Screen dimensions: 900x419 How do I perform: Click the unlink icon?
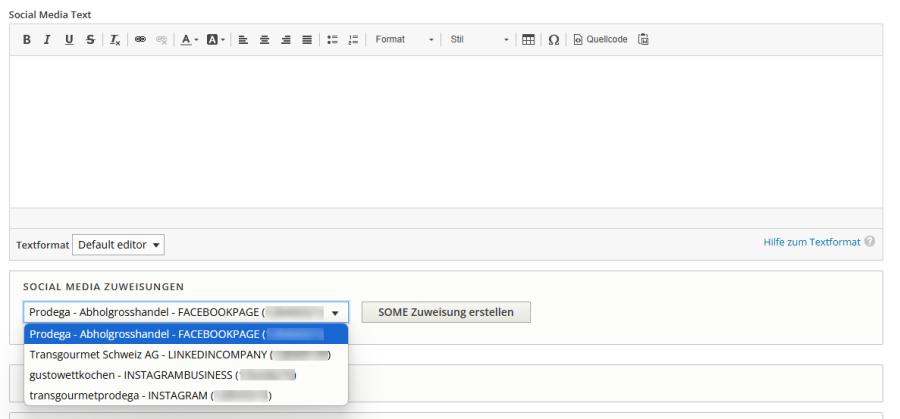pos(162,40)
